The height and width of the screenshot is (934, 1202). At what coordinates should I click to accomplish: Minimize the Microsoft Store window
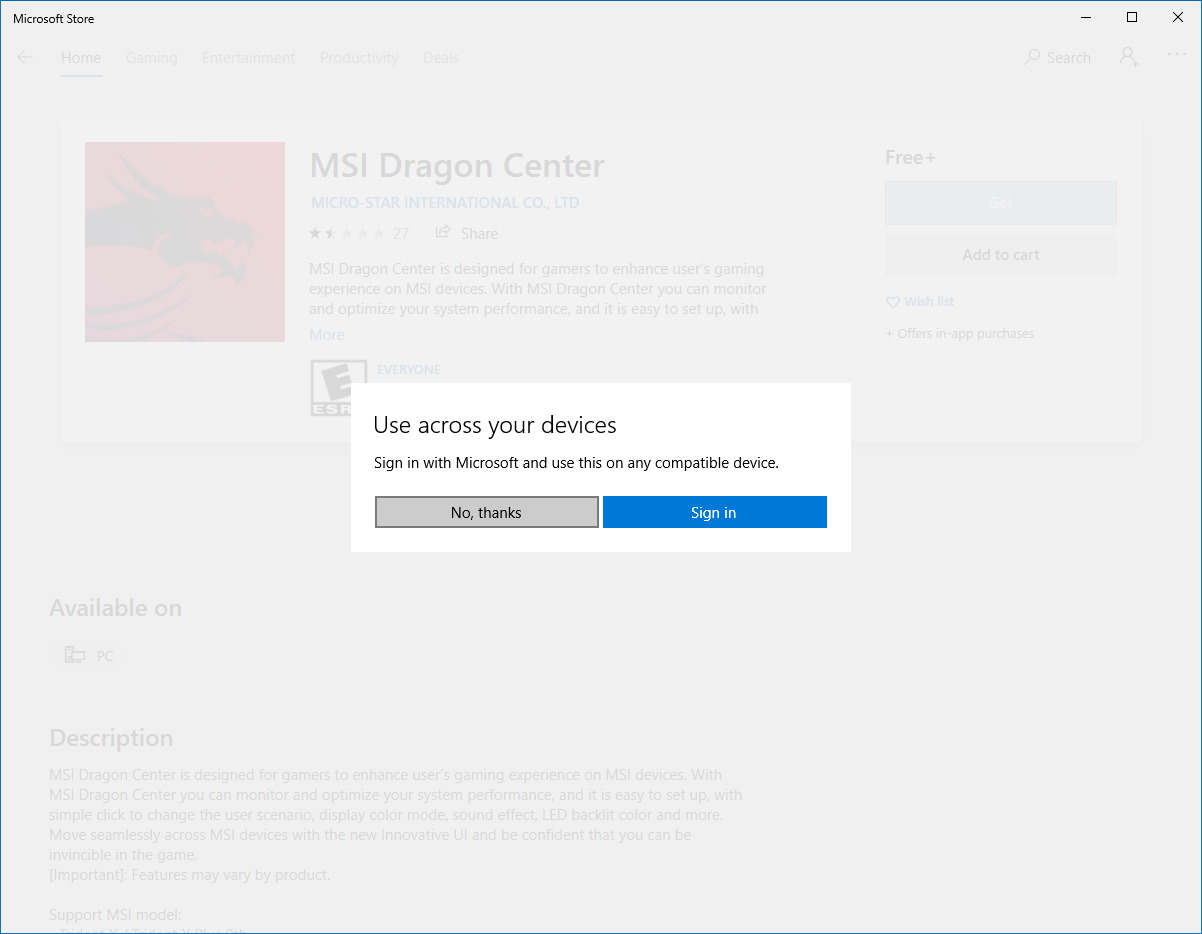click(1086, 17)
